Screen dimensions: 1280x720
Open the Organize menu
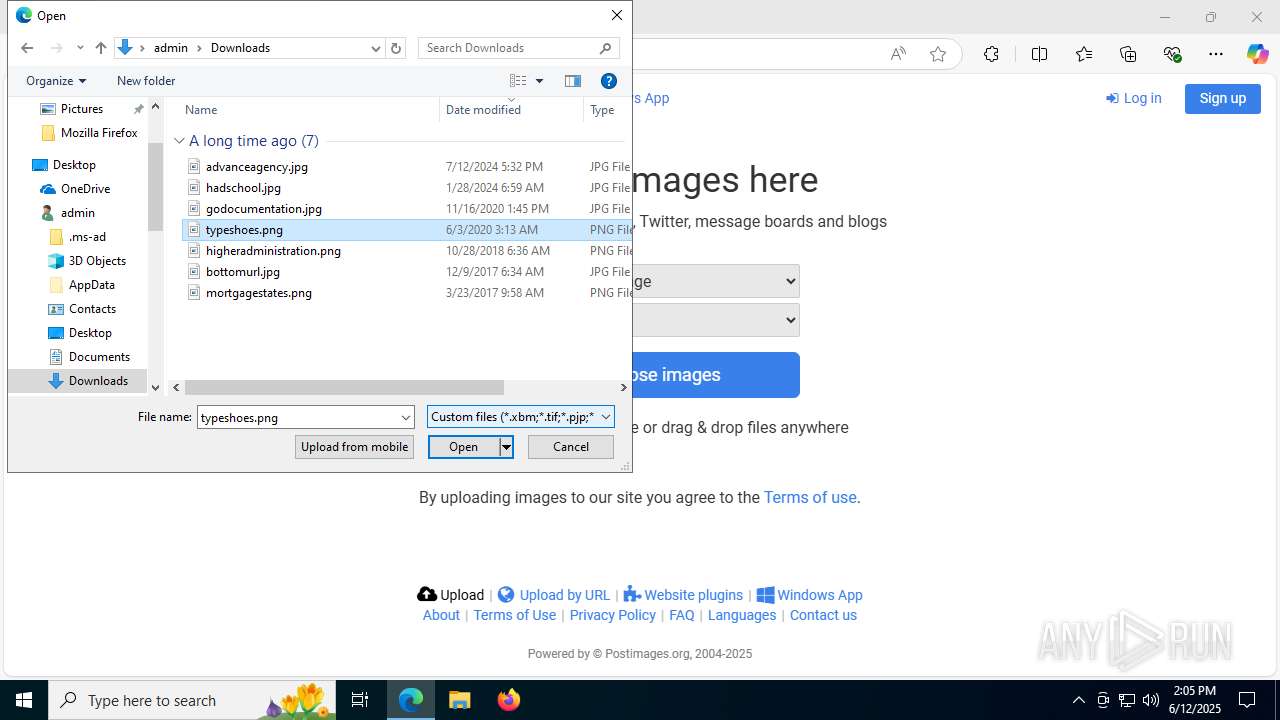[x=56, y=81]
